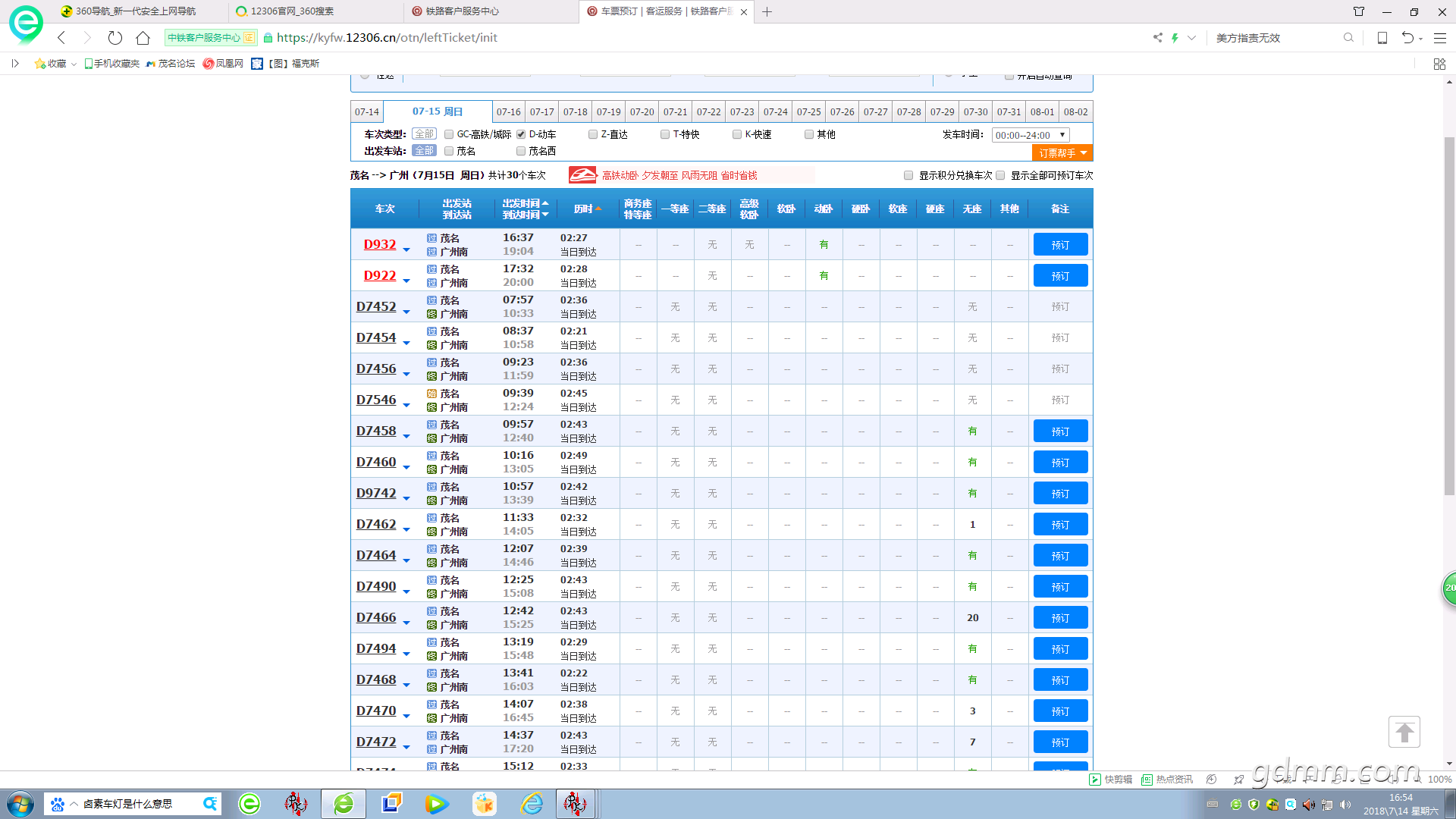Open a new browser tab

click(767, 11)
